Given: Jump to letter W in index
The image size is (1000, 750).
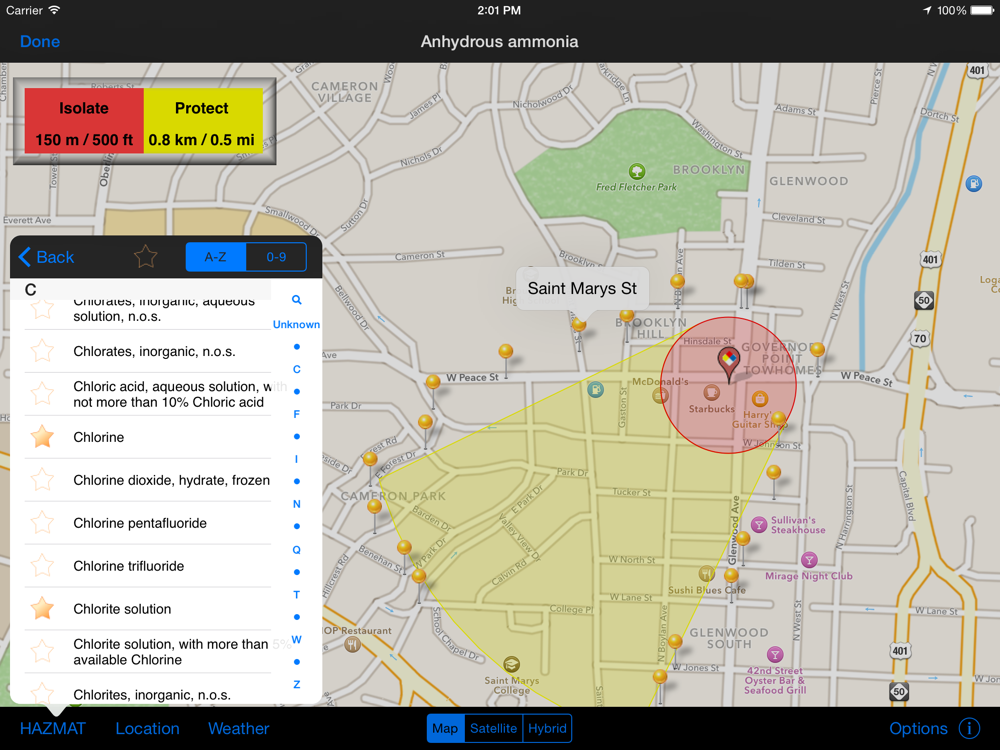Looking at the screenshot, I should (x=297, y=639).
